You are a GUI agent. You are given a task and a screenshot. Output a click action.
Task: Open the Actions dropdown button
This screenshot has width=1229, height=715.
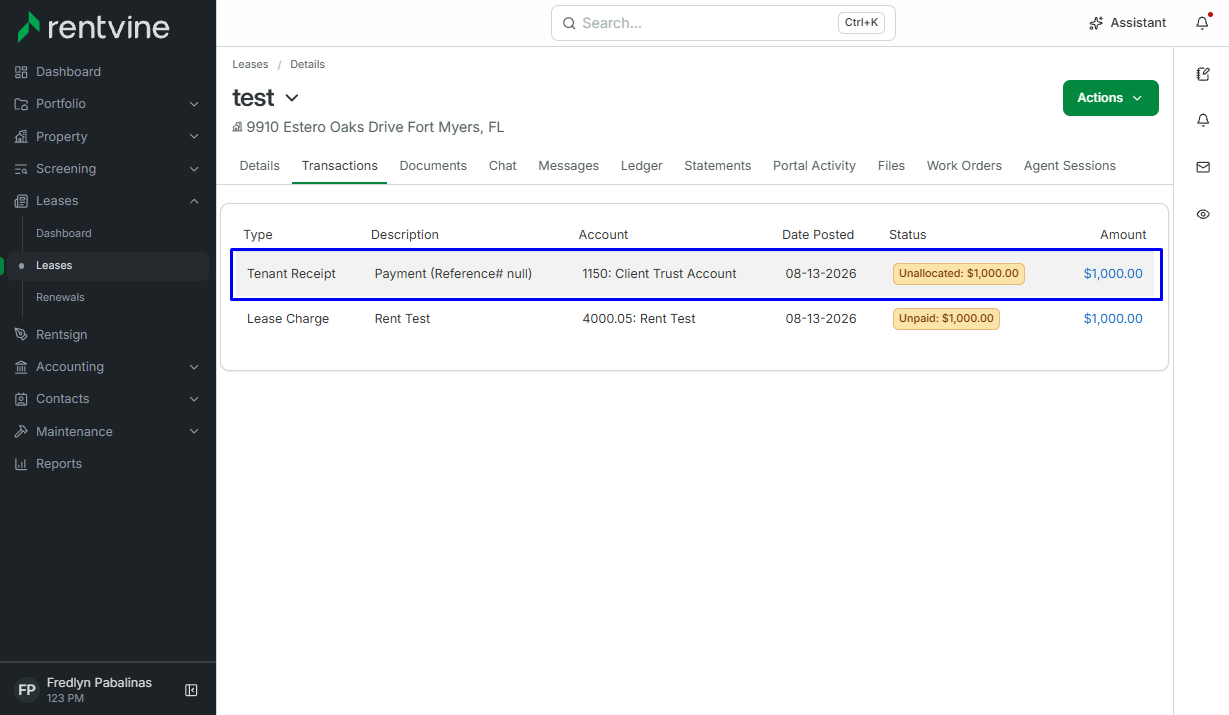(1110, 98)
